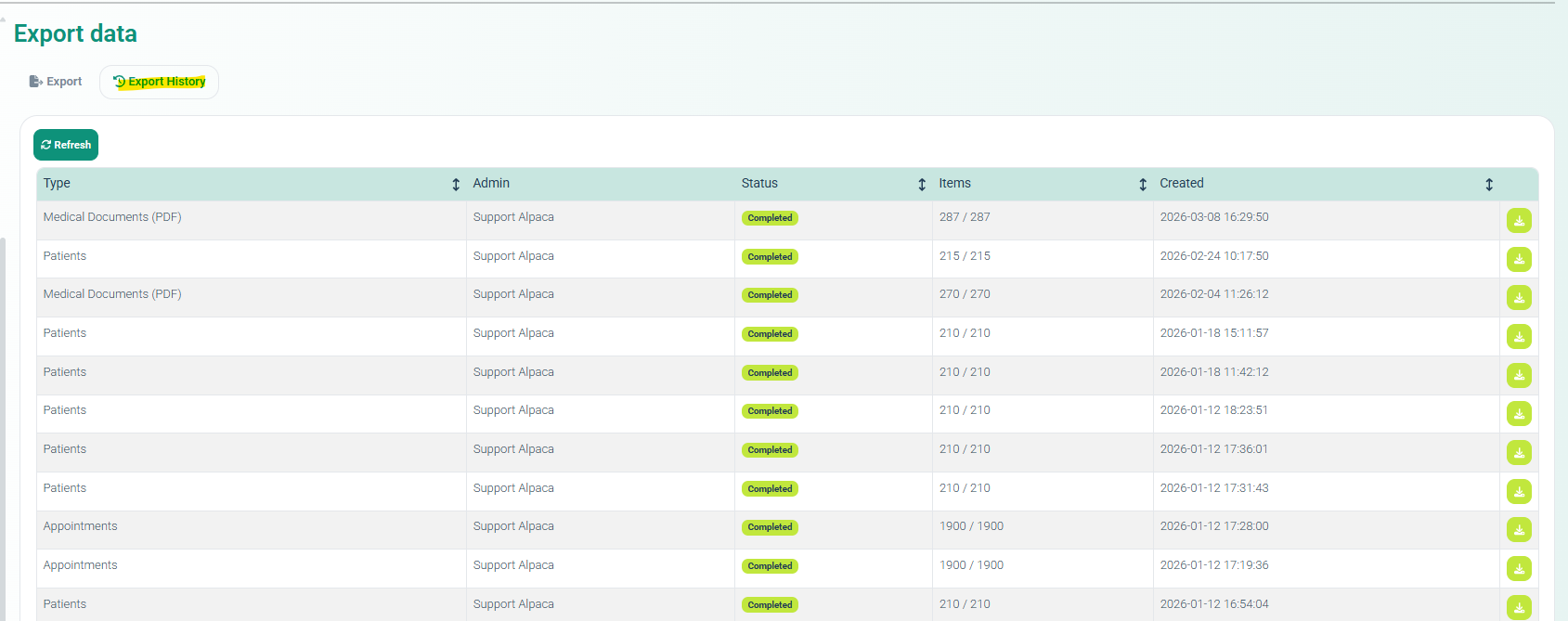
Task: Sort the table by Type column
Action: (456, 185)
